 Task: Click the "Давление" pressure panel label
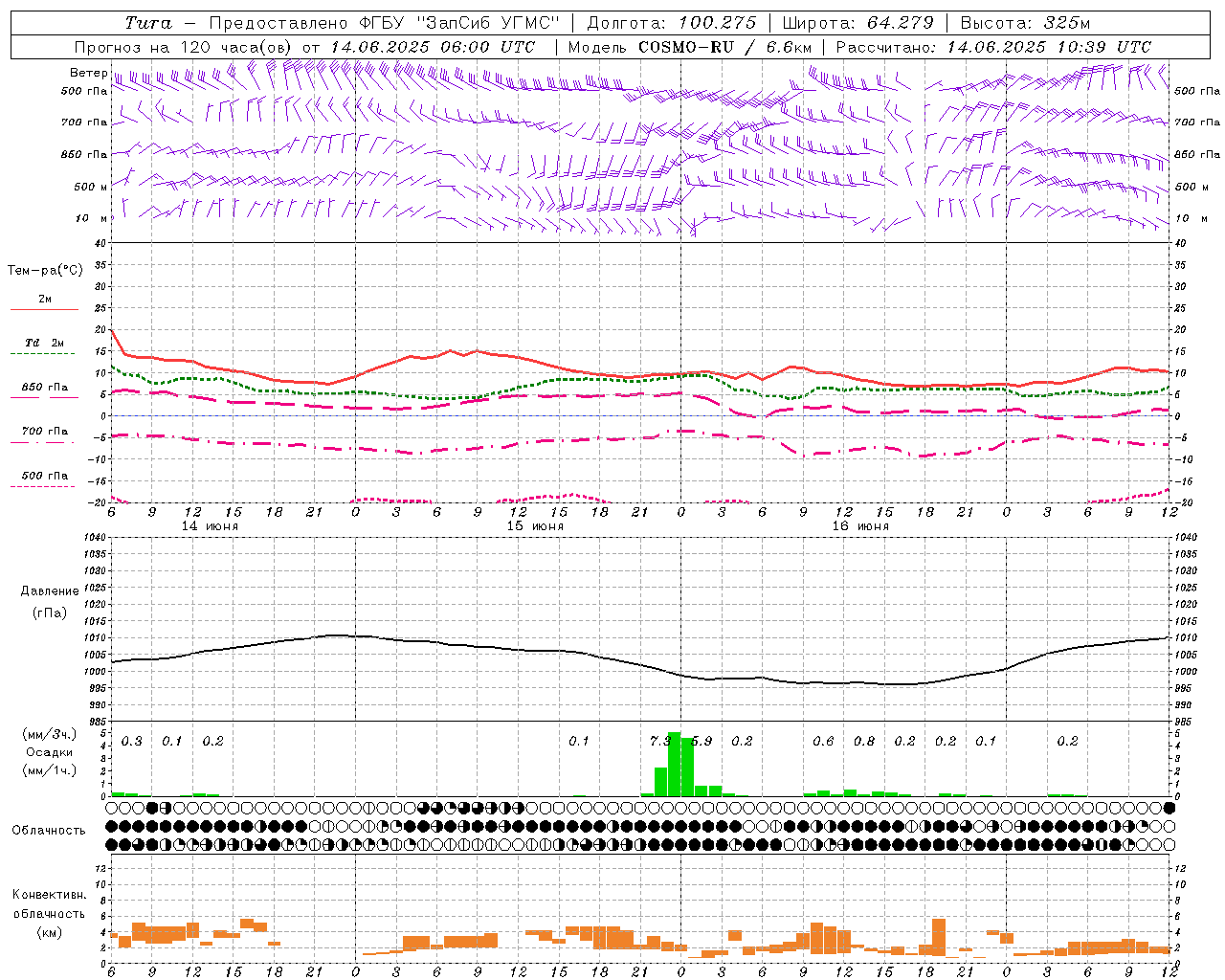[x=50, y=591]
